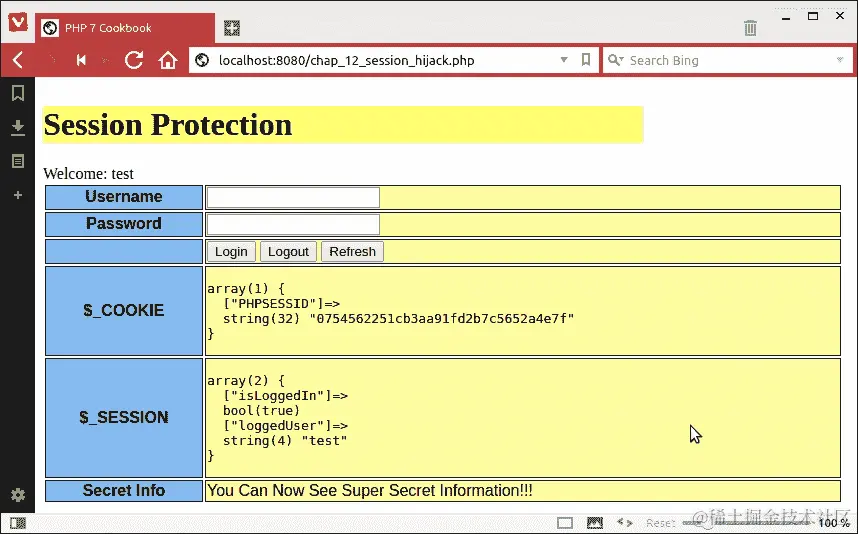Toggle the side panel from status bar
Image resolution: width=858 pixels, height=534 pixels.
pyautogui.click(x=18, y=523)
